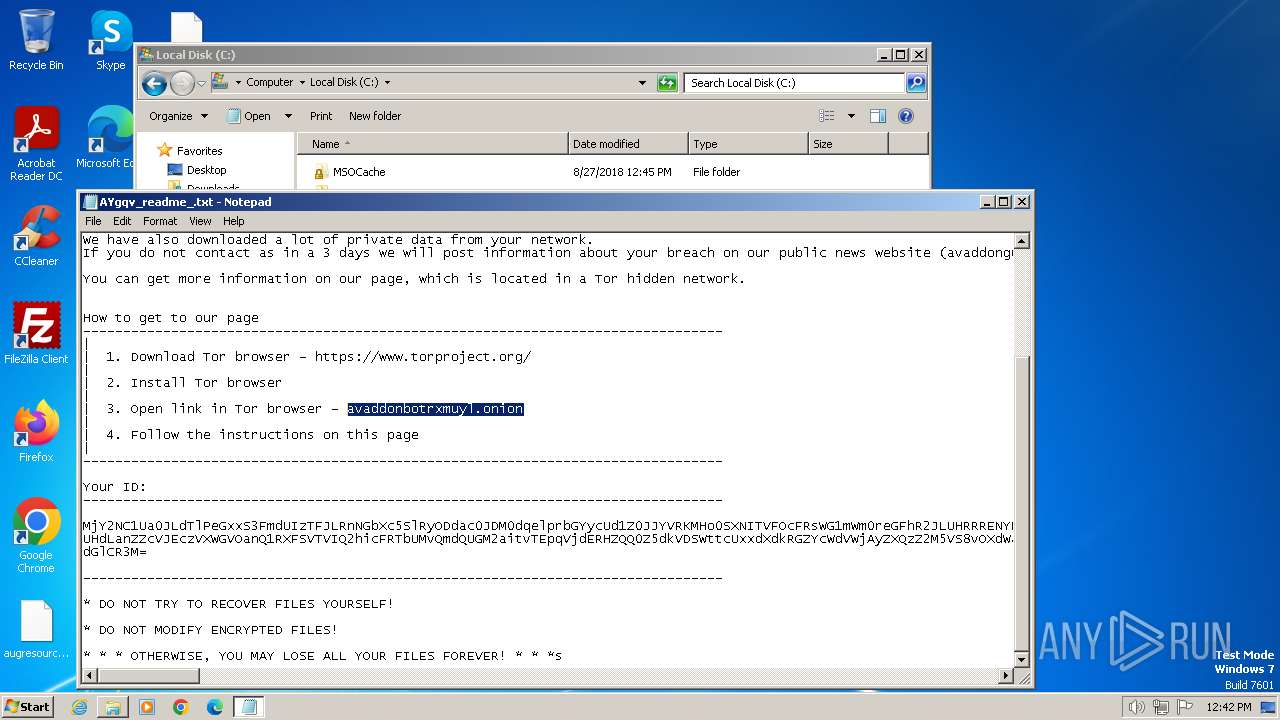This screenshot has height=720, width=1280.
Task: Open Microsoft Edge from the taskbar
Action: pyautogui.click(x=215, y=707)
